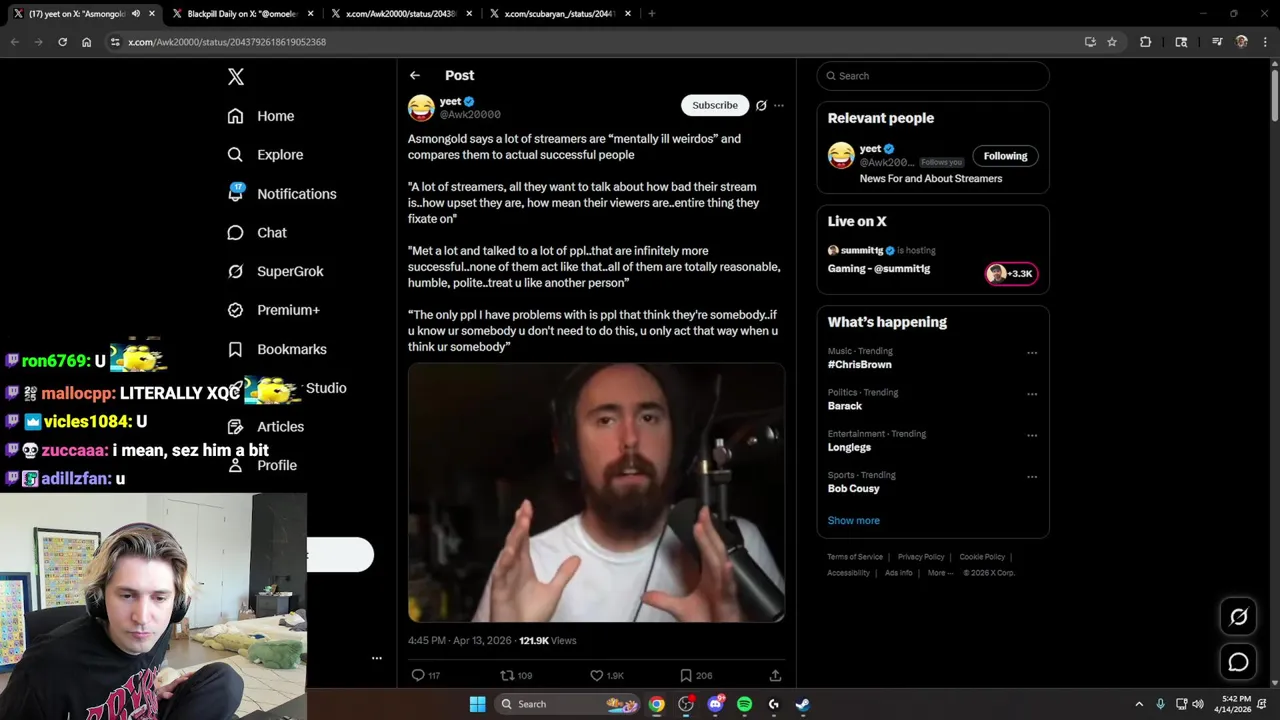
Task: Switch to the x.com/Awk20000/status tab
Action: point(400,14)
